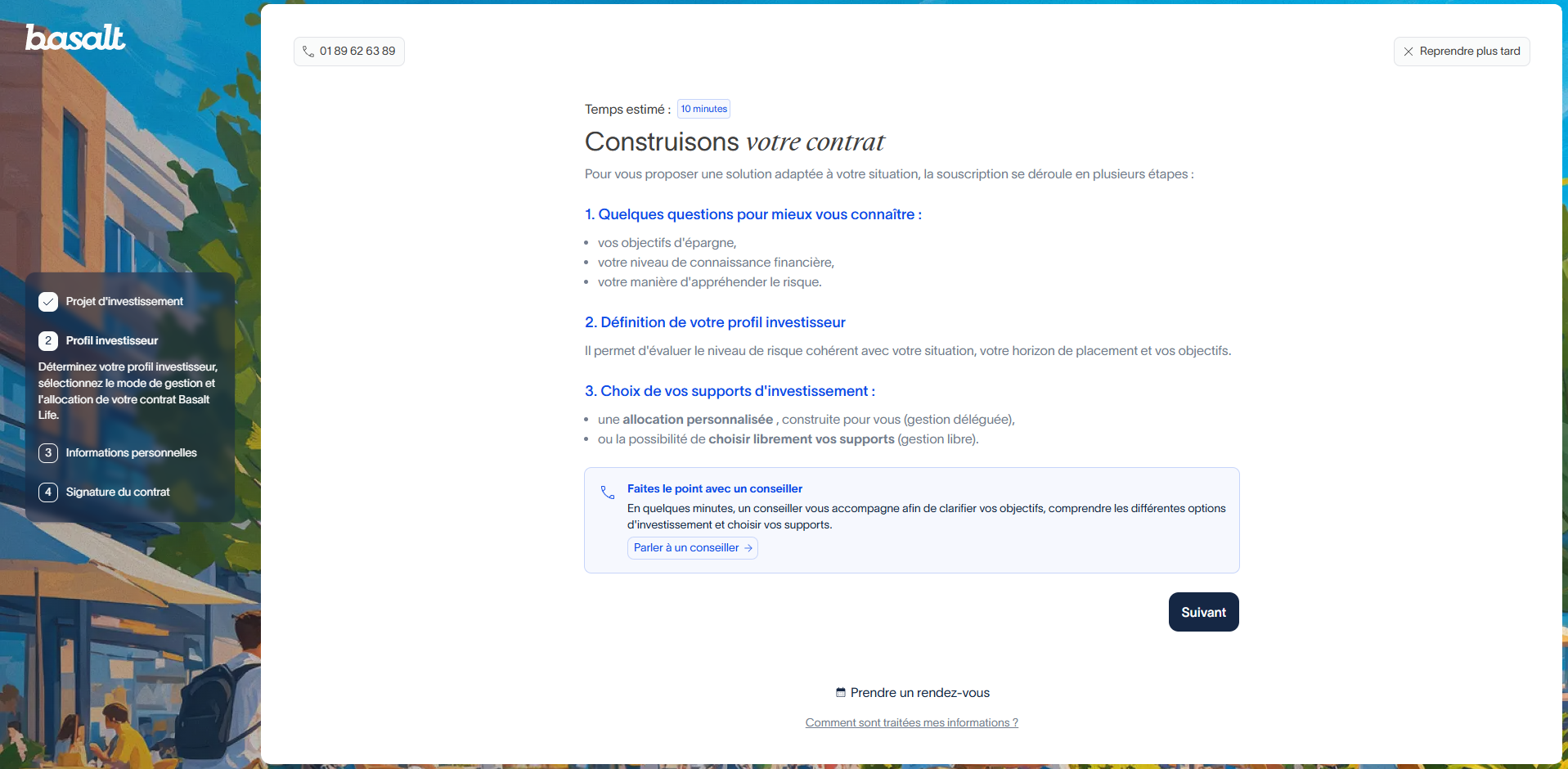
Task: Call the number 01 89 62 63 89
Action: pos(349,52)
